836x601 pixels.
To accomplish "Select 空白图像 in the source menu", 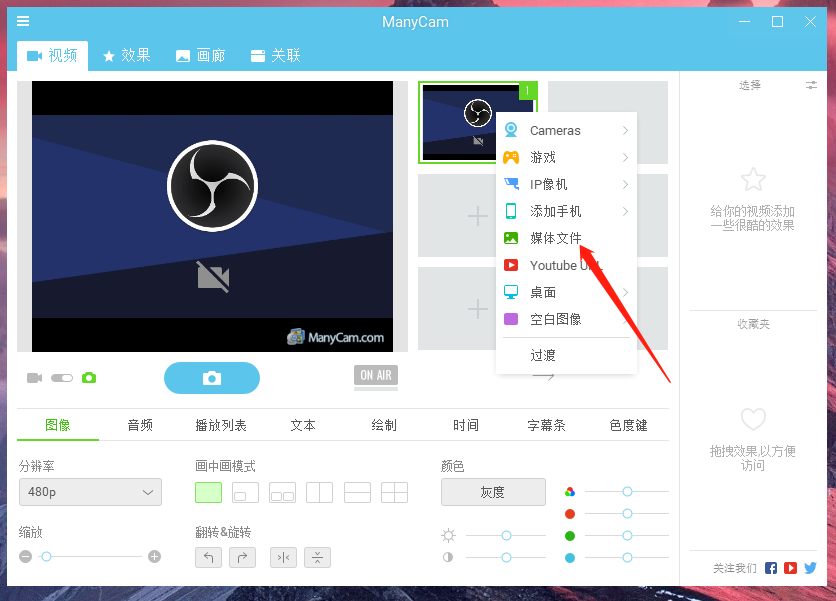I will pyautogui.click(x=566, y=319).
